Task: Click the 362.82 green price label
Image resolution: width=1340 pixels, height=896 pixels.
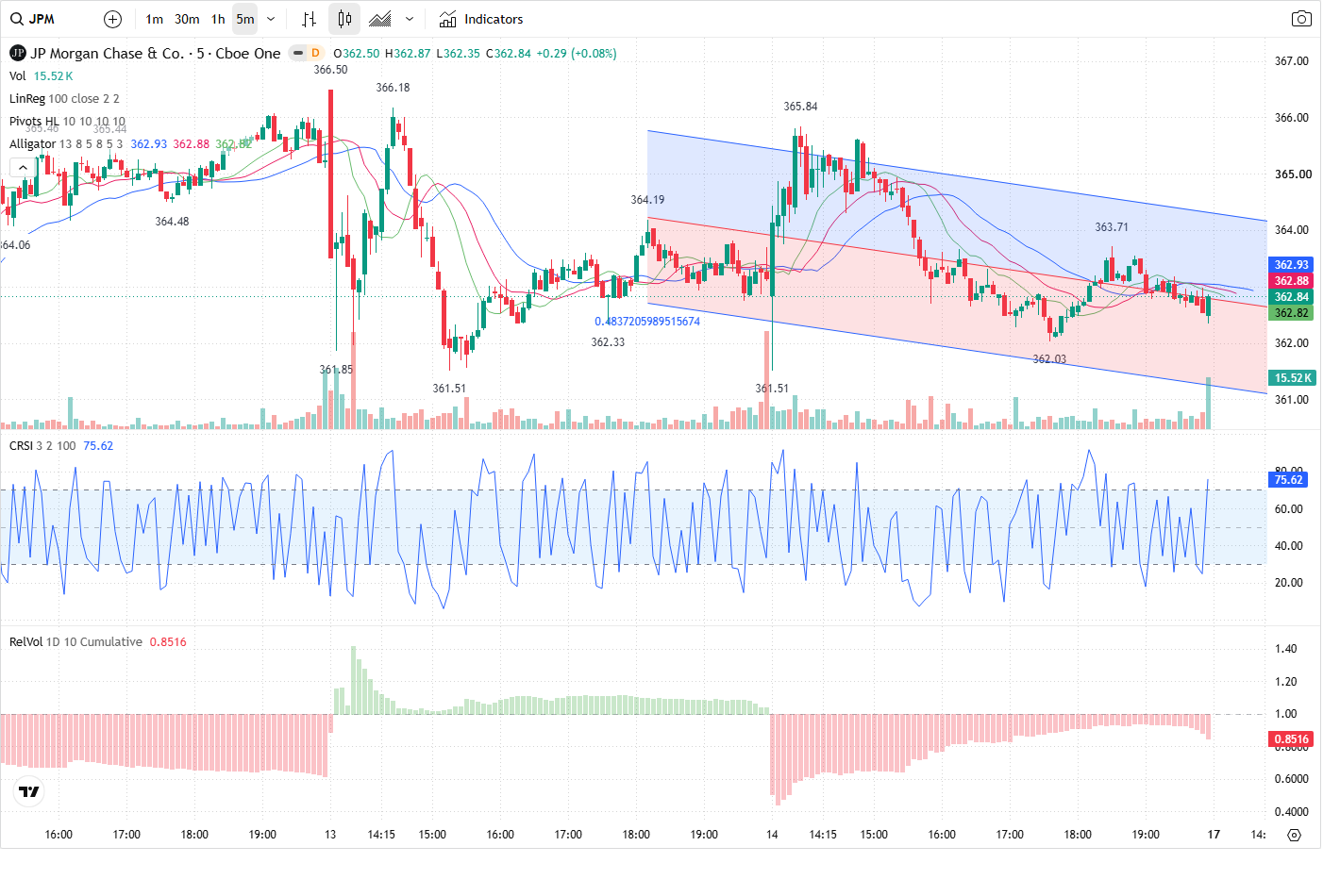Action: [1291, 313]
